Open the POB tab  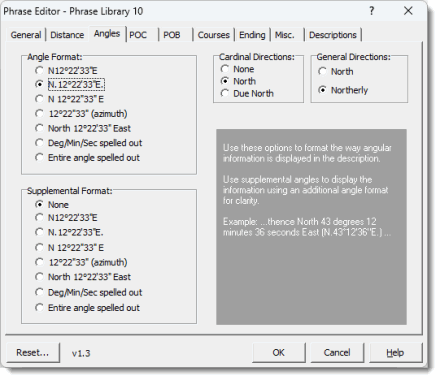click(172, 35)
